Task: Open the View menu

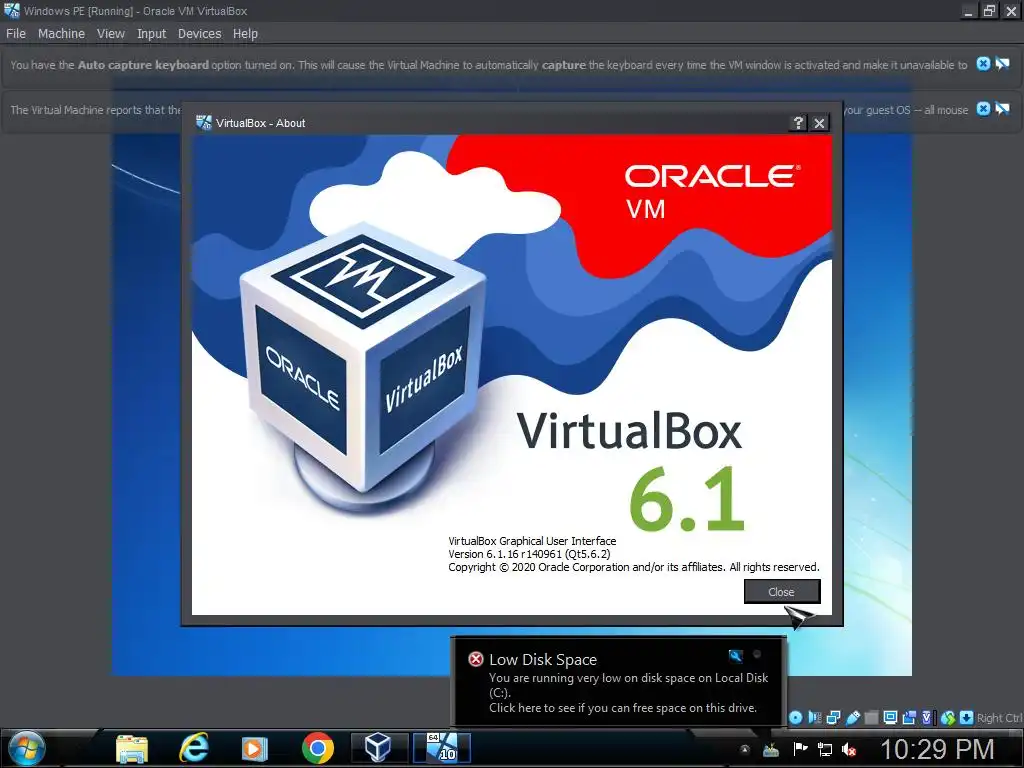Action: [x=110, y=33]
